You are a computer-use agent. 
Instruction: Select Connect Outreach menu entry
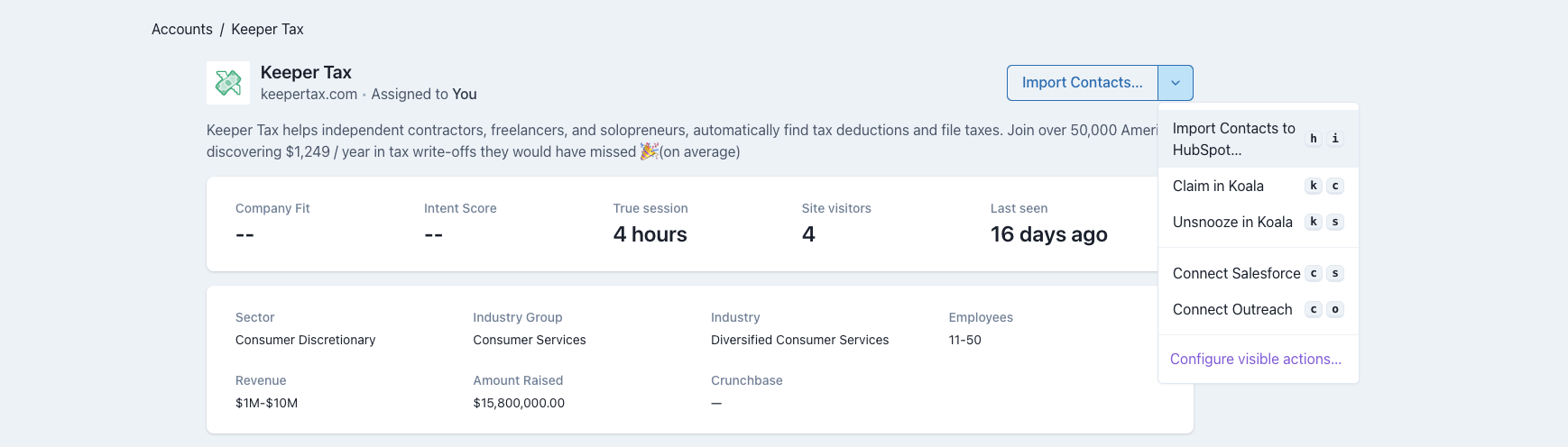click(x=1231, y=309)
